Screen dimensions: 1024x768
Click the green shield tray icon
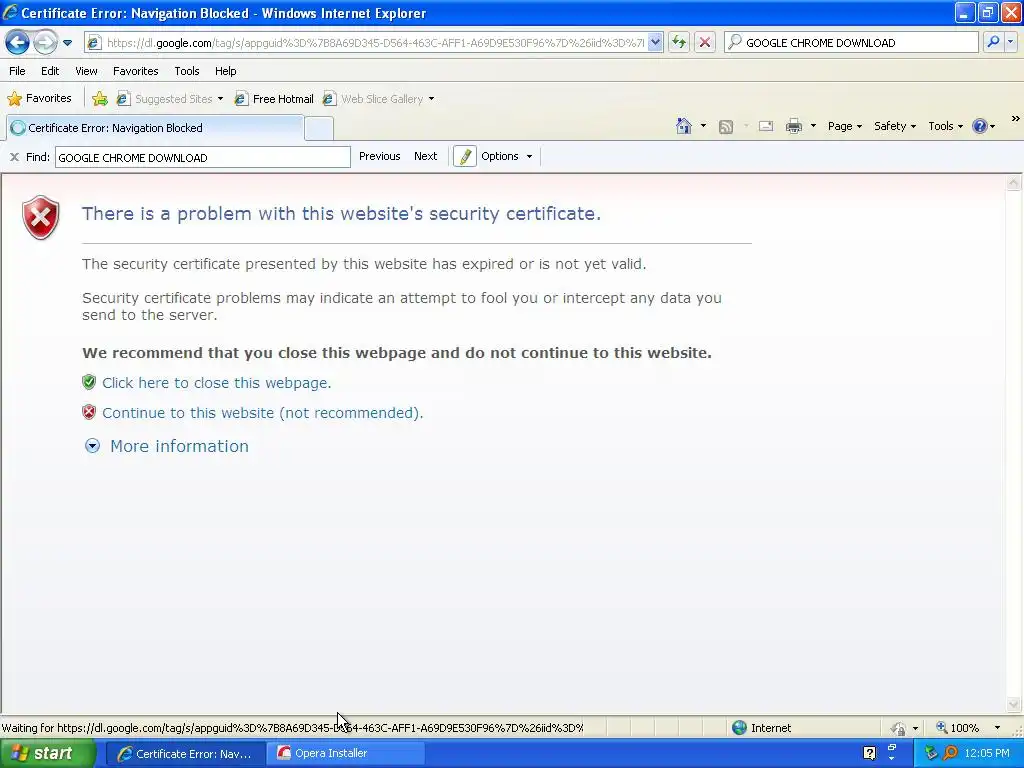(931, 754)
